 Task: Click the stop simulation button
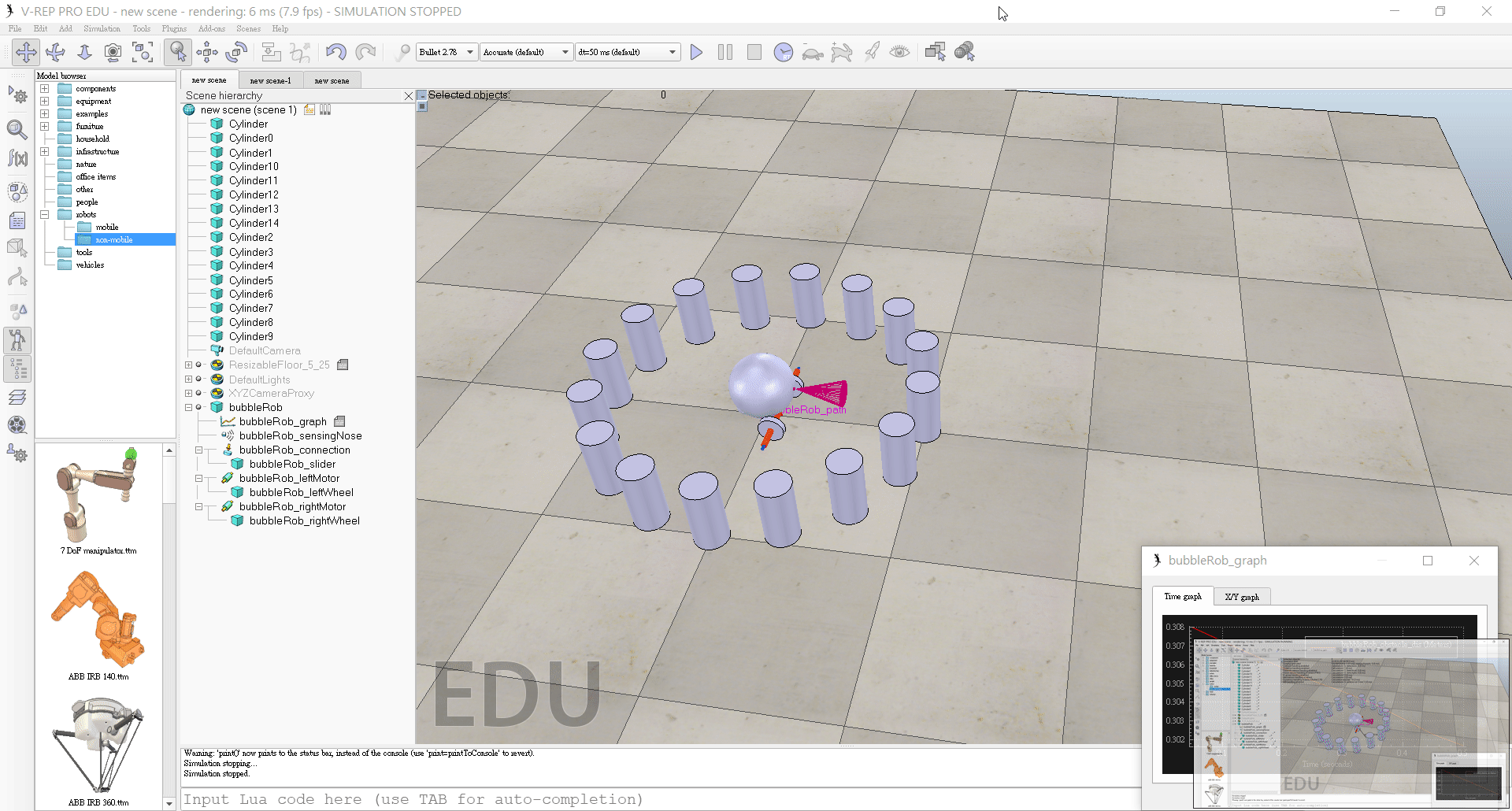pos(754,52)
